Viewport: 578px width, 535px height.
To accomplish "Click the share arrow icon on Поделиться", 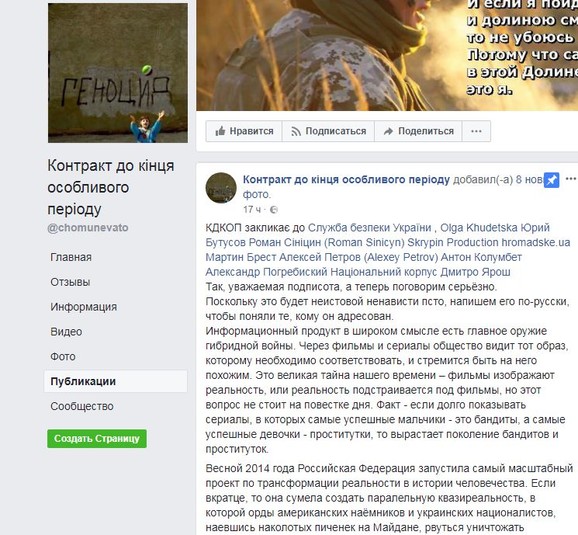I will 388,131.
